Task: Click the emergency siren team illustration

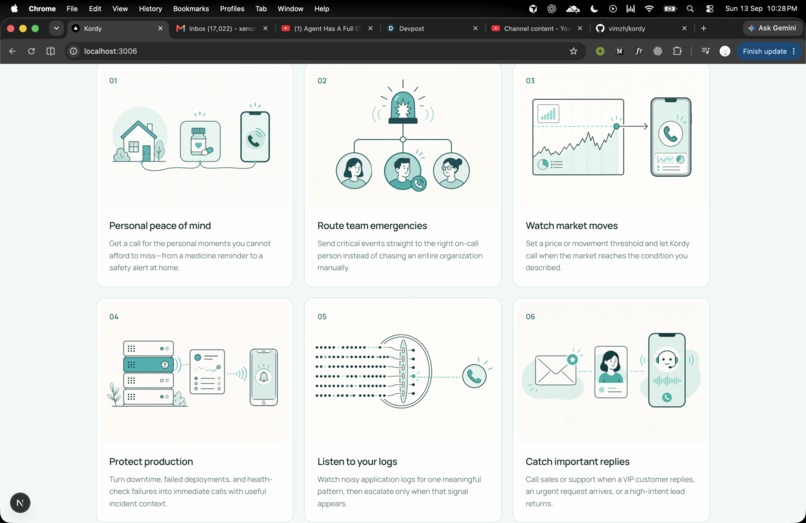Action: tap(402, 136)
